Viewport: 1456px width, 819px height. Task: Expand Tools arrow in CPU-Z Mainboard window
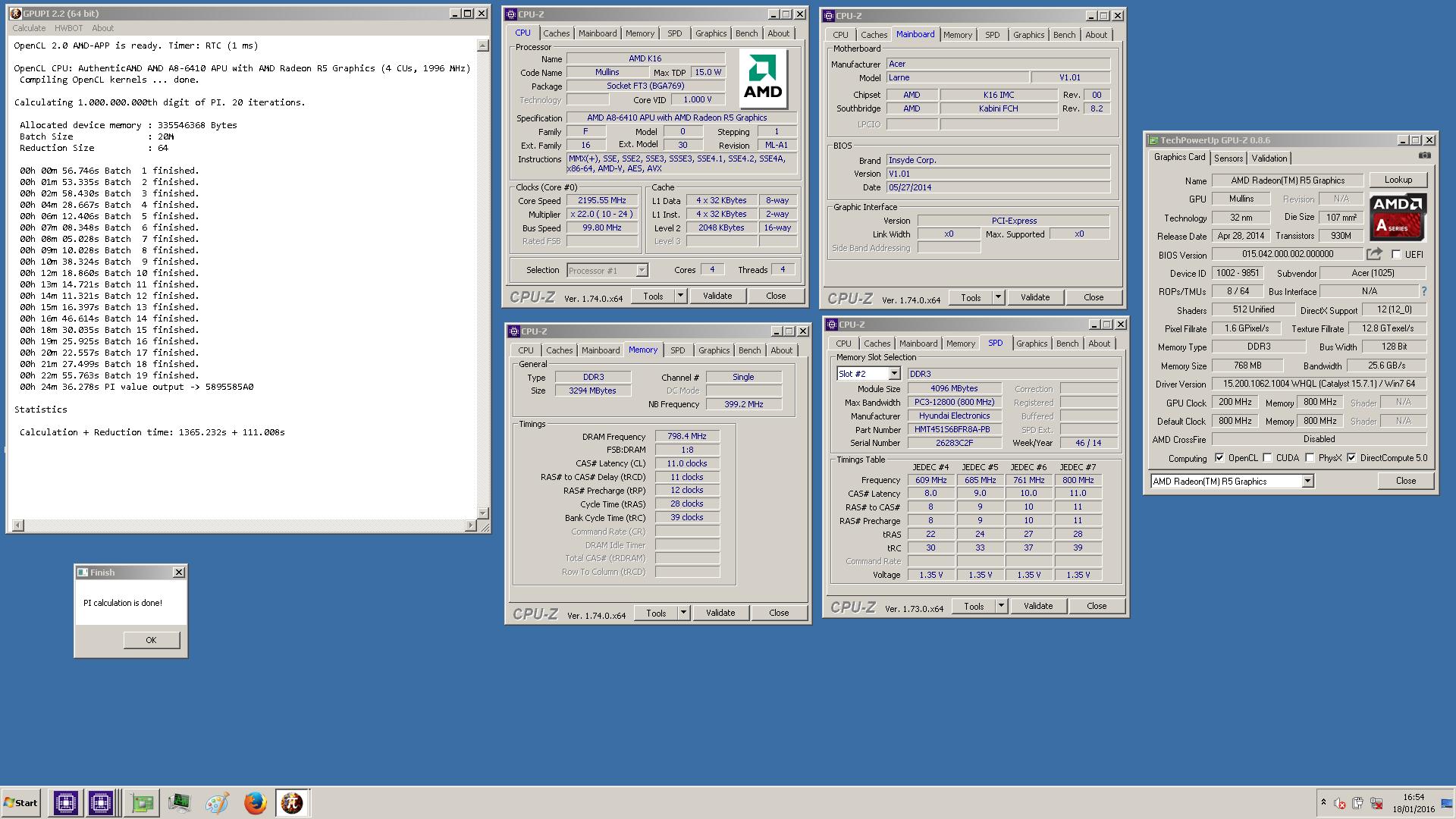[x=998, y=297]
